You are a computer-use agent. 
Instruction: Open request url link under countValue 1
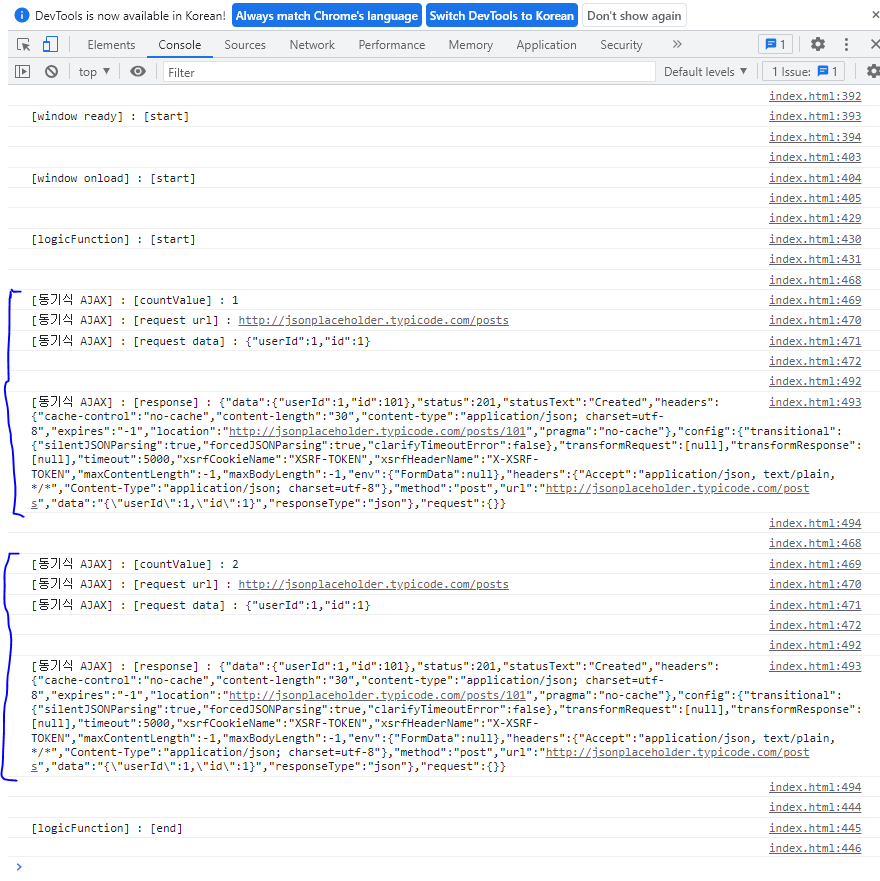(x=373, y=320)
